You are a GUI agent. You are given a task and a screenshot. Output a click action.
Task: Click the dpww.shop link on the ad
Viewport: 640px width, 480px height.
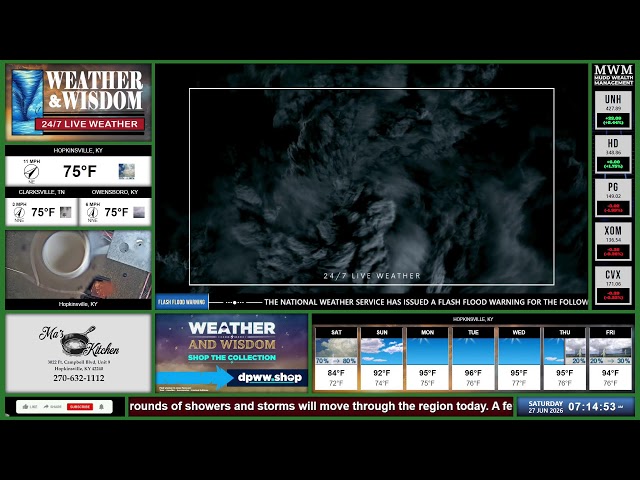pos(270,378)
